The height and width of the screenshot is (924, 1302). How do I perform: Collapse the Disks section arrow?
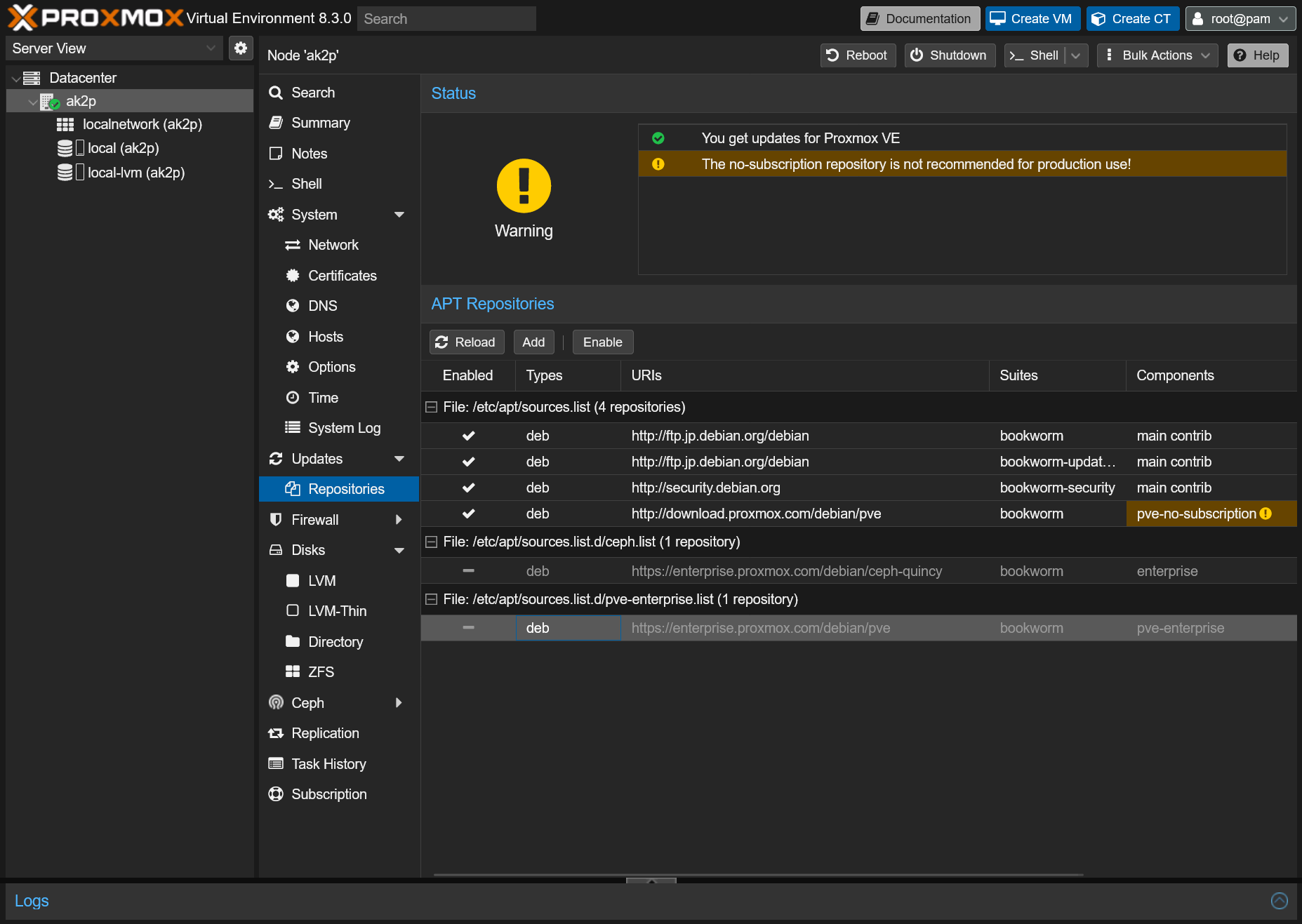point(399,550)
